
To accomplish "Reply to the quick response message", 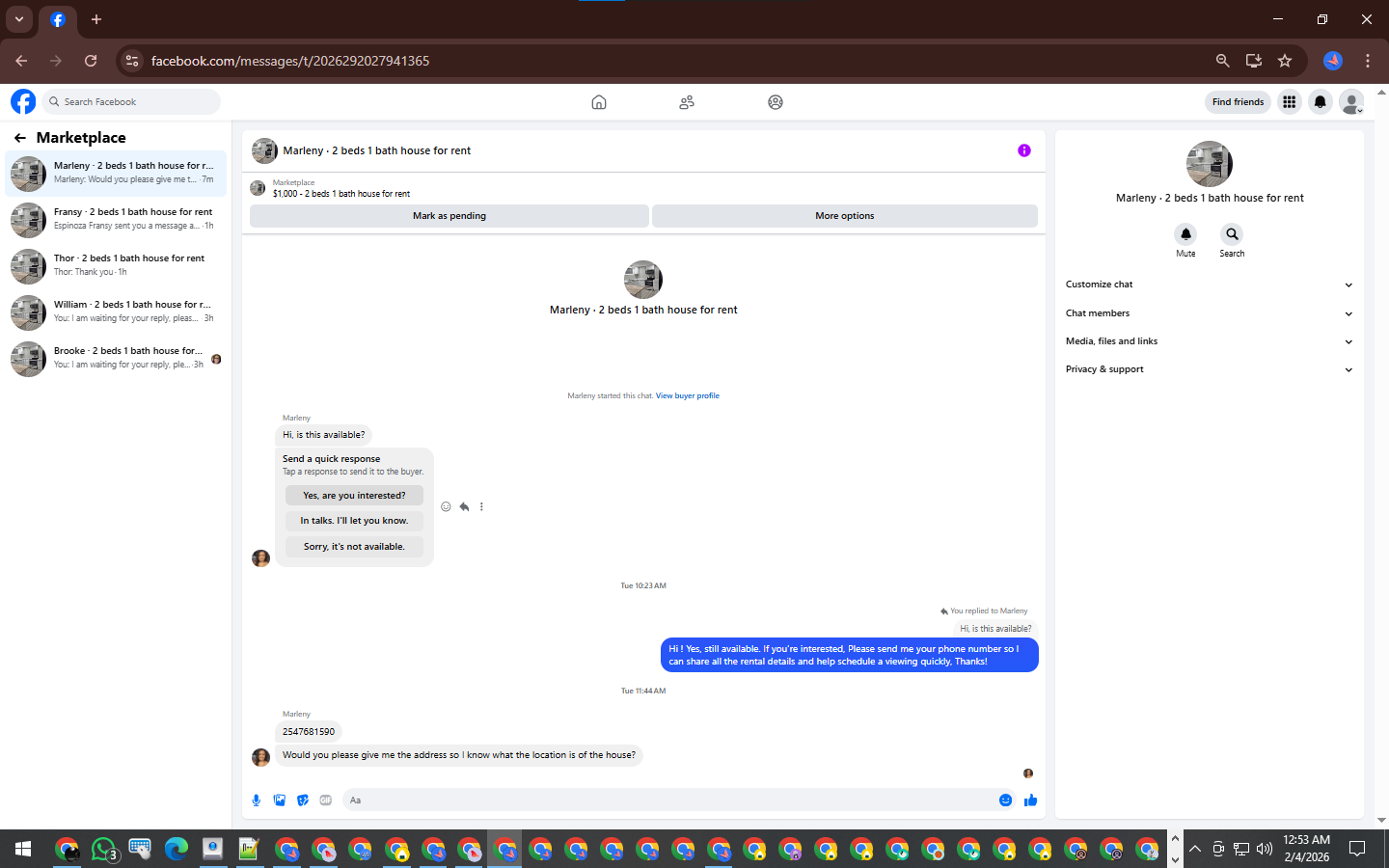I will click(x=464, y=506).
